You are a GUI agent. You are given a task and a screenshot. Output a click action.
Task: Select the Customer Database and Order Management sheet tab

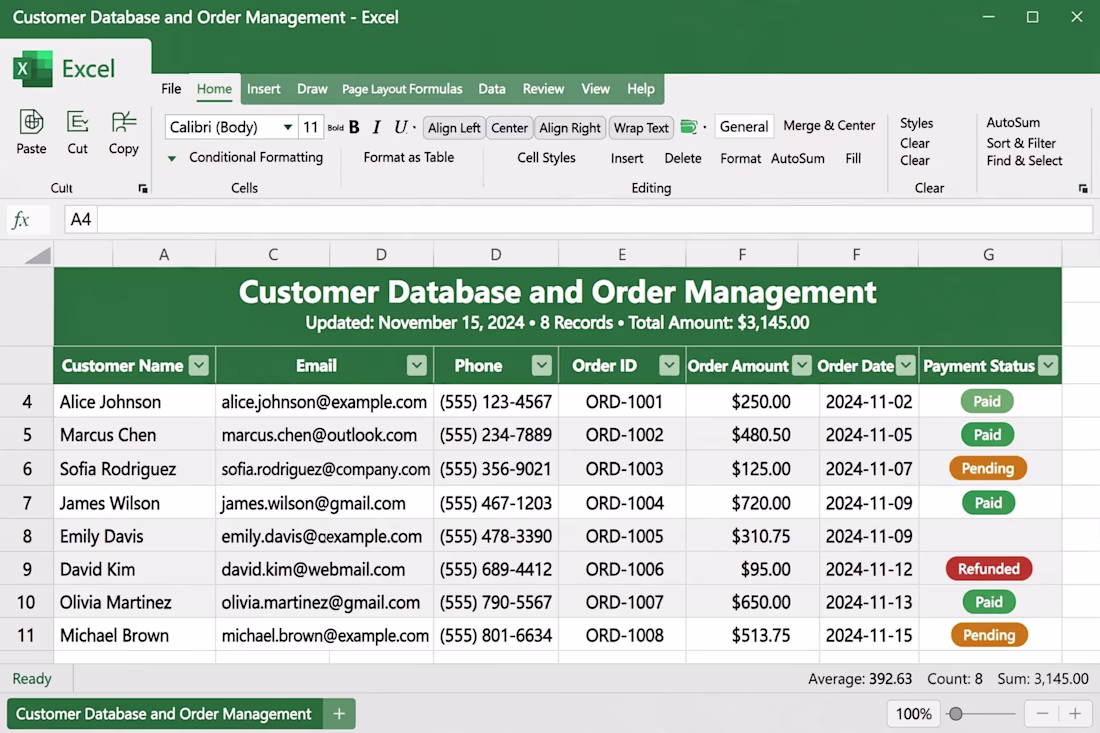[x=164, y=713]
